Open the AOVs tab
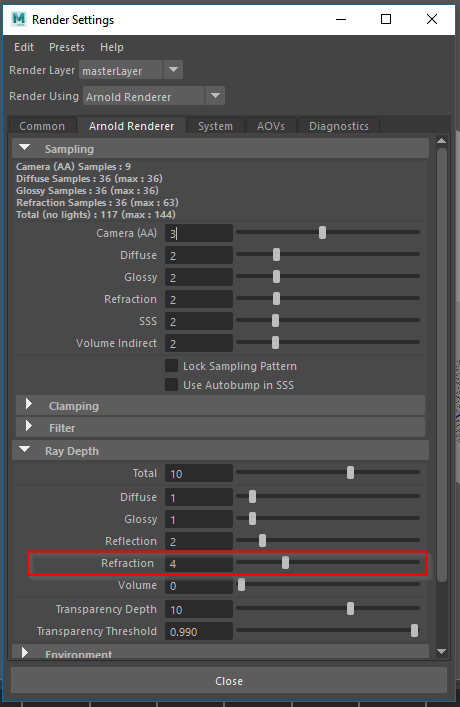Screen dimensions: 460x707 pyautogui.click(x=271, y=126)
